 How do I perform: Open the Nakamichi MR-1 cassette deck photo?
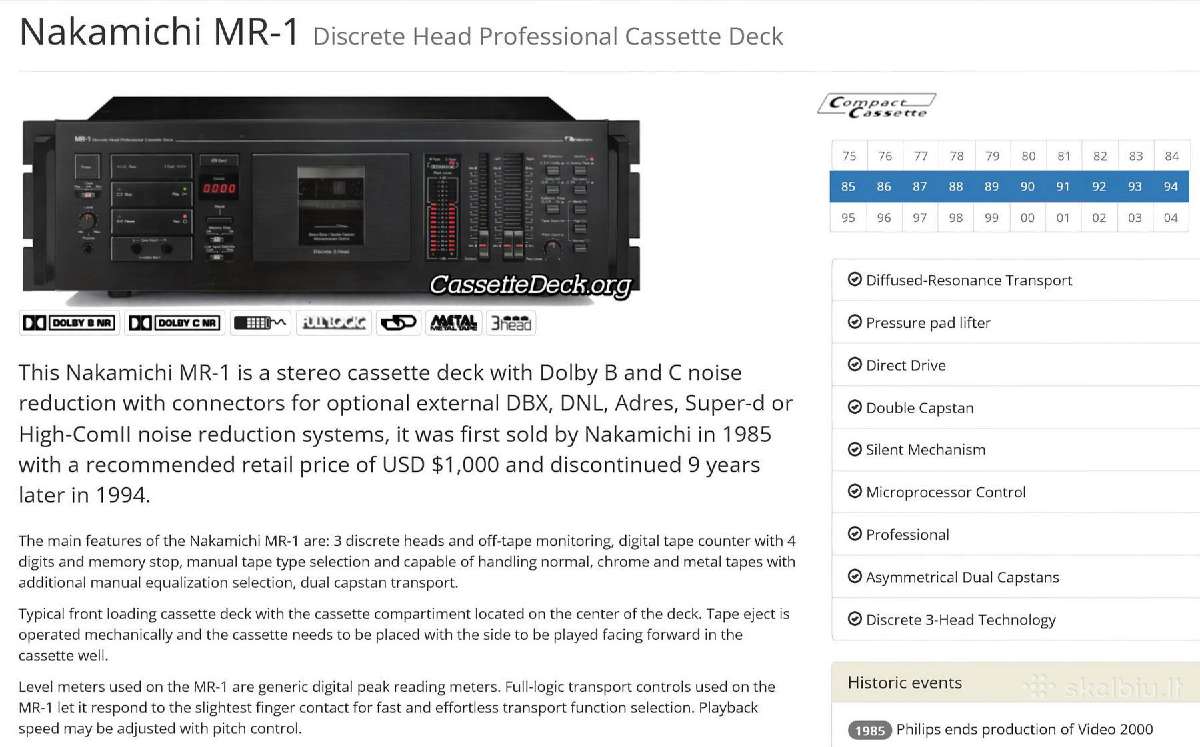pyautogui.click(x=331, y=199)
